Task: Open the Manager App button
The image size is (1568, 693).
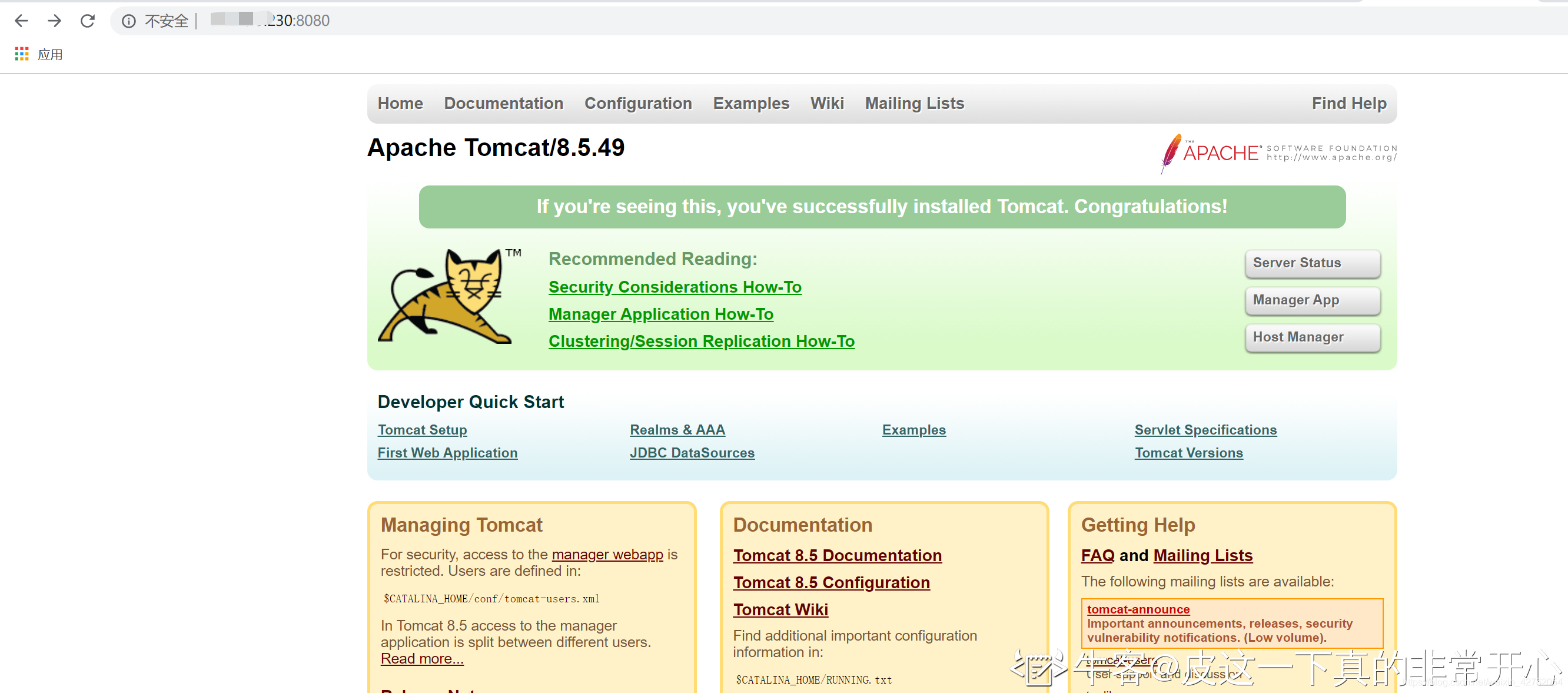Action: tap(1312, 300)
